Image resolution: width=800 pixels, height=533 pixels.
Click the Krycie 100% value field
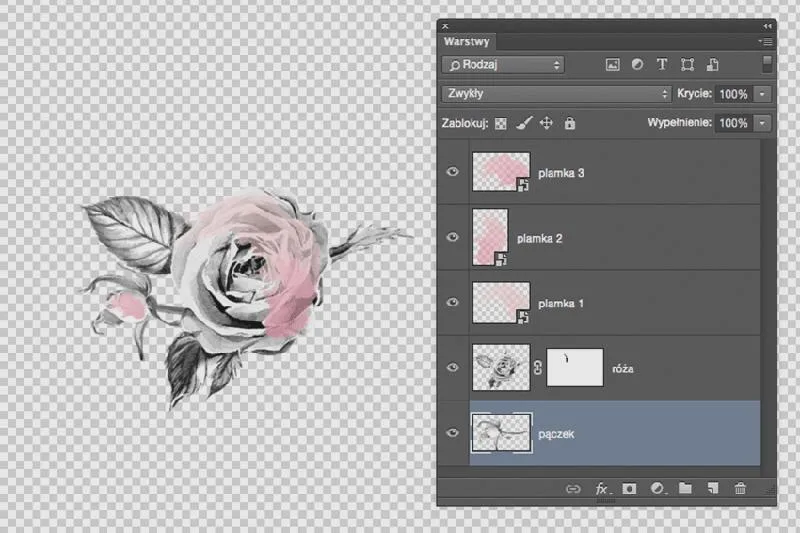733,94
